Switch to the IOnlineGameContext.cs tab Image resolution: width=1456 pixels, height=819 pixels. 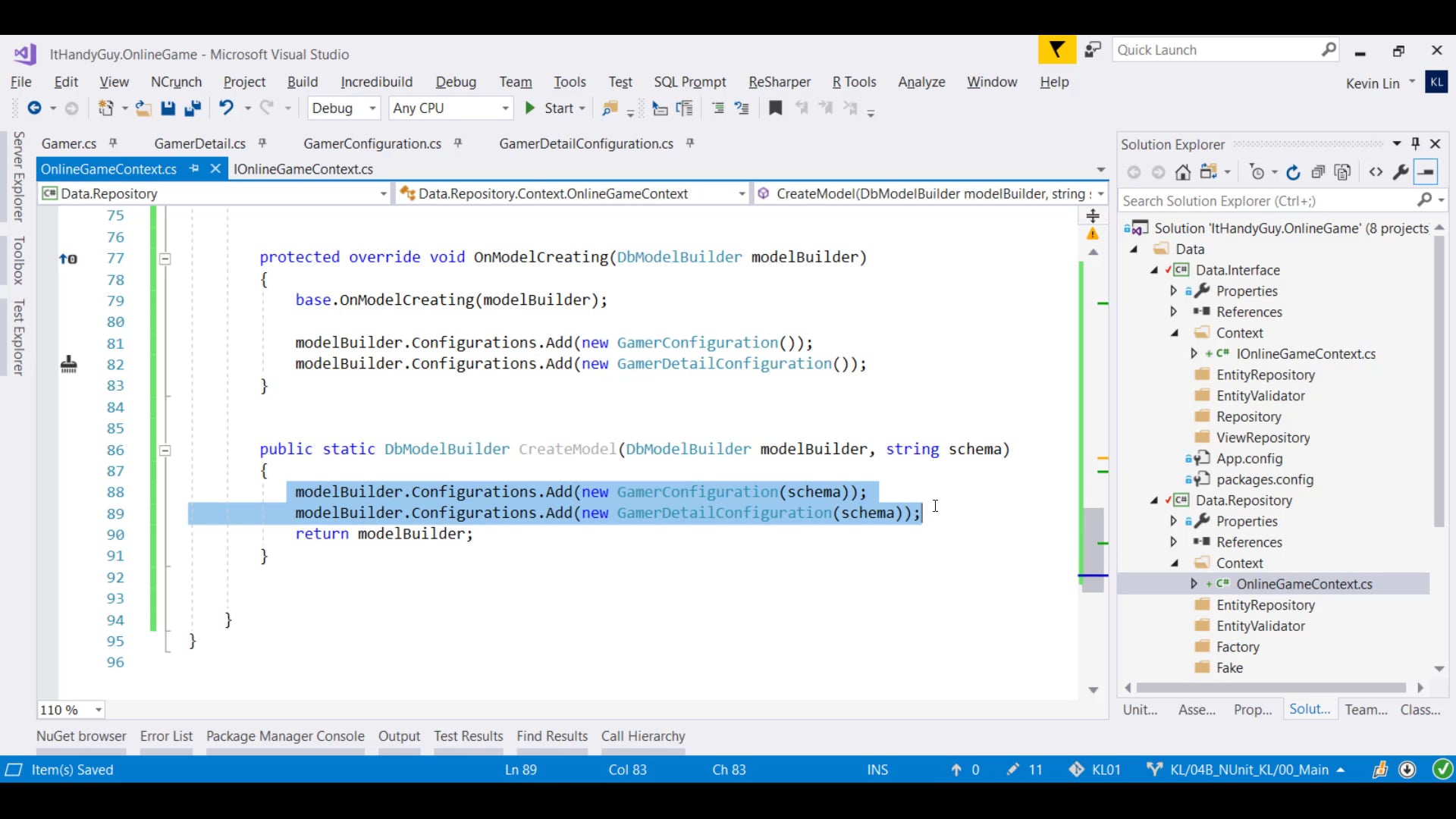(x=303, y=169)
